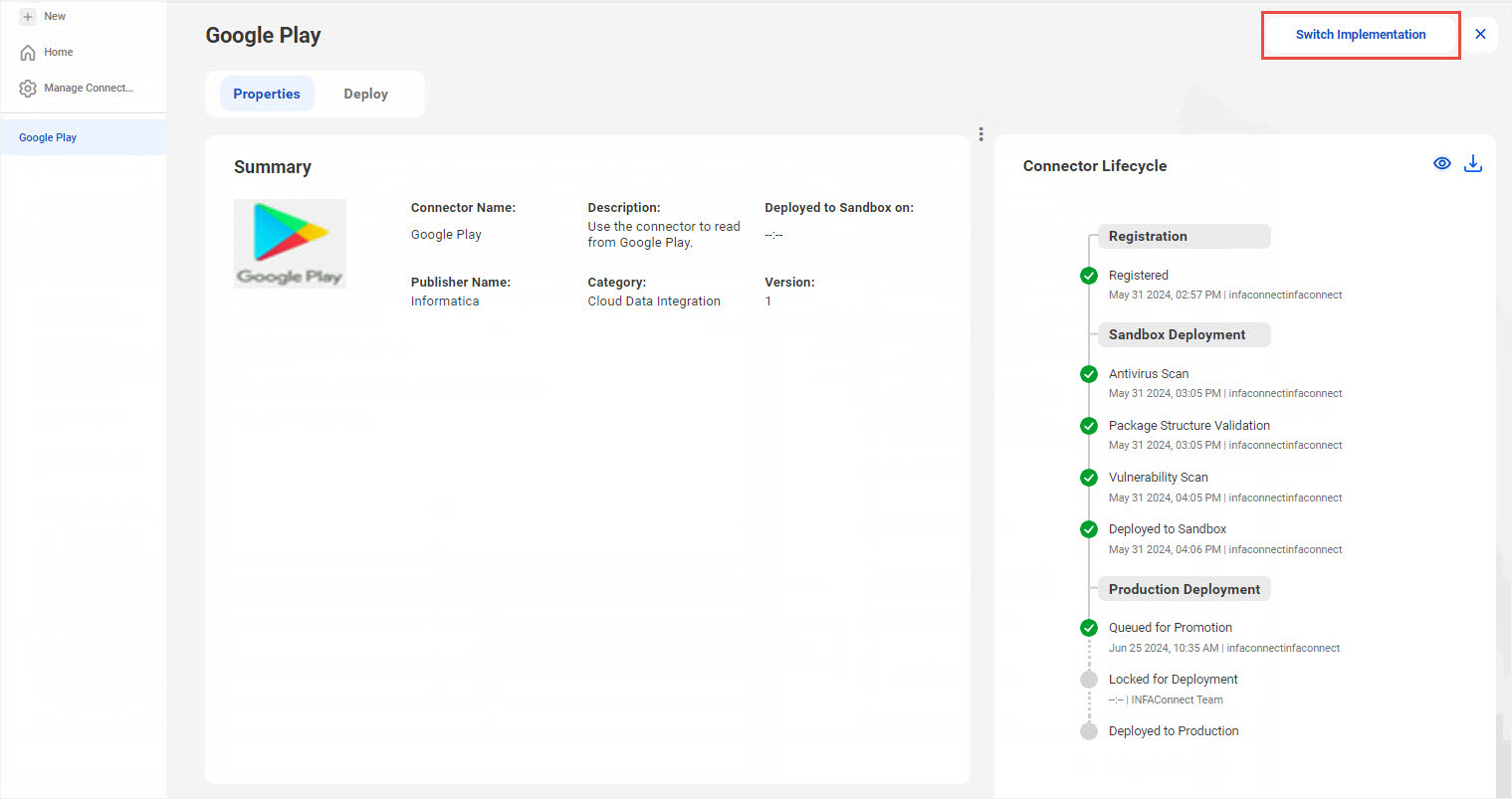Click the 'Jun 25 2024, 10:35 AM' timestamp

pos(1164,649)
